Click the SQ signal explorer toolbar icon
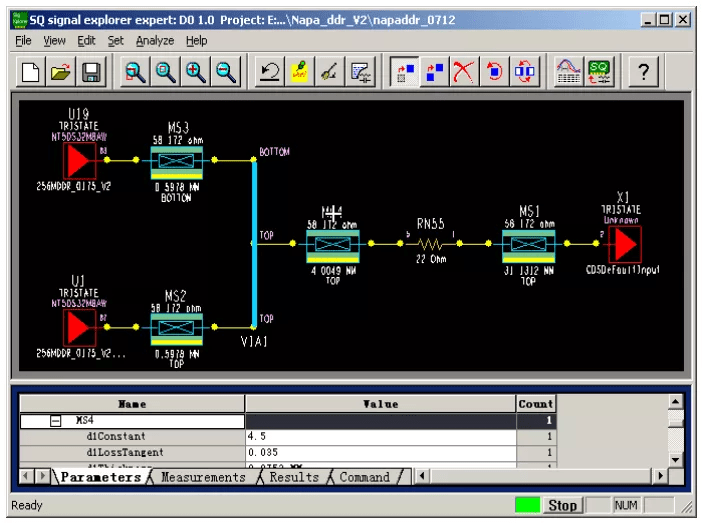The image size is (702, 523). click(x=599, y=72)
